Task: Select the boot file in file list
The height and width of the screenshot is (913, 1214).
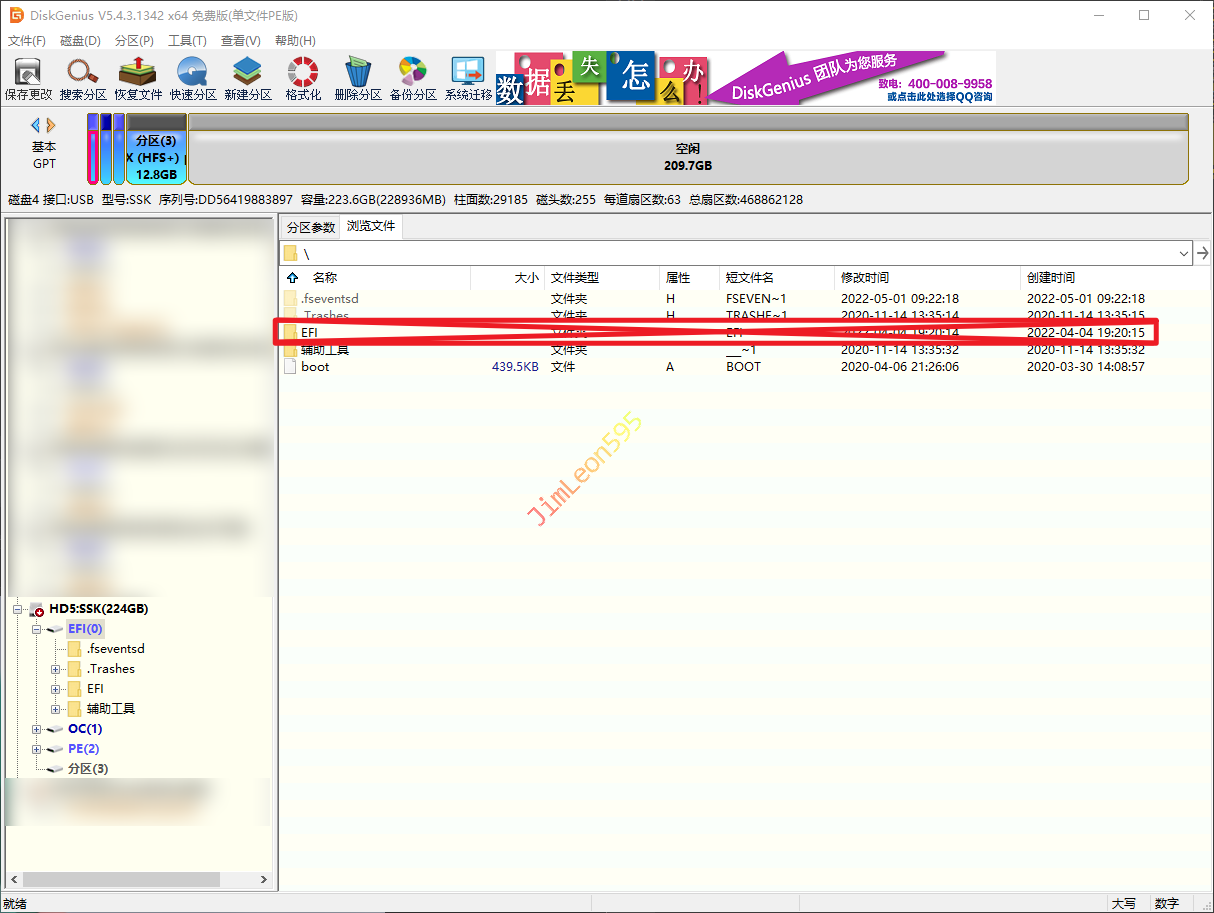Action: click(x=315, y=367)
